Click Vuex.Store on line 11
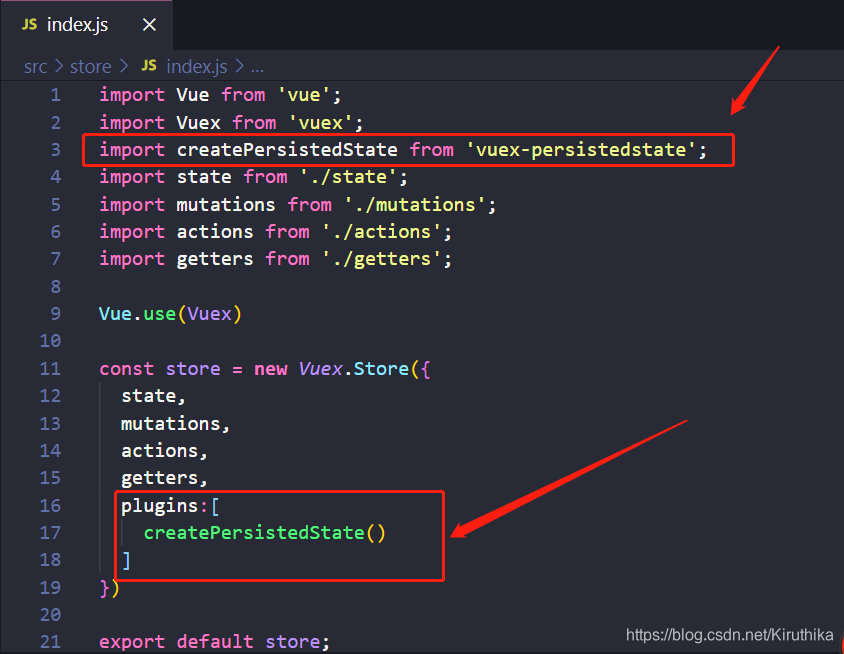844x654 pixels. pyautogui.click(x=354, y=369)
